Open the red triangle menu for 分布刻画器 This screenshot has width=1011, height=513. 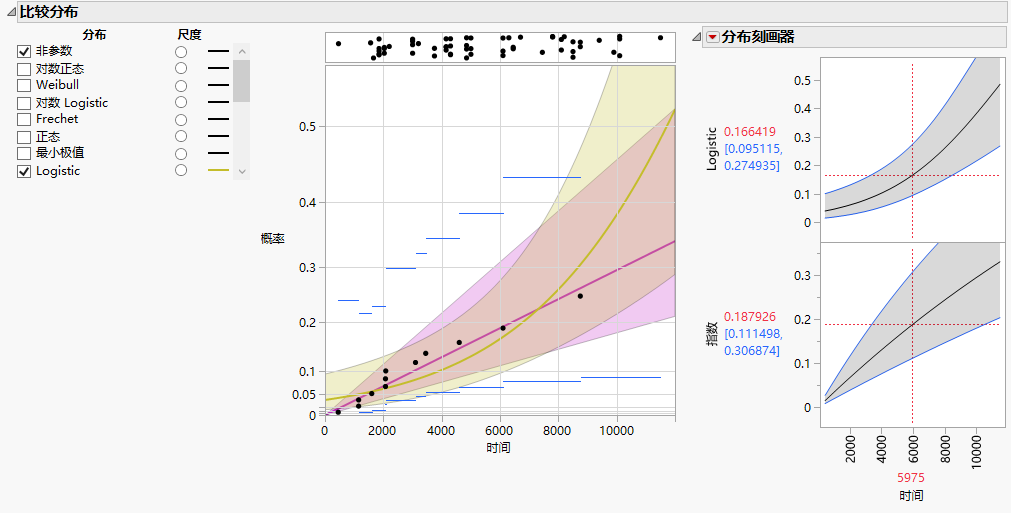click(x=712, y=37)
